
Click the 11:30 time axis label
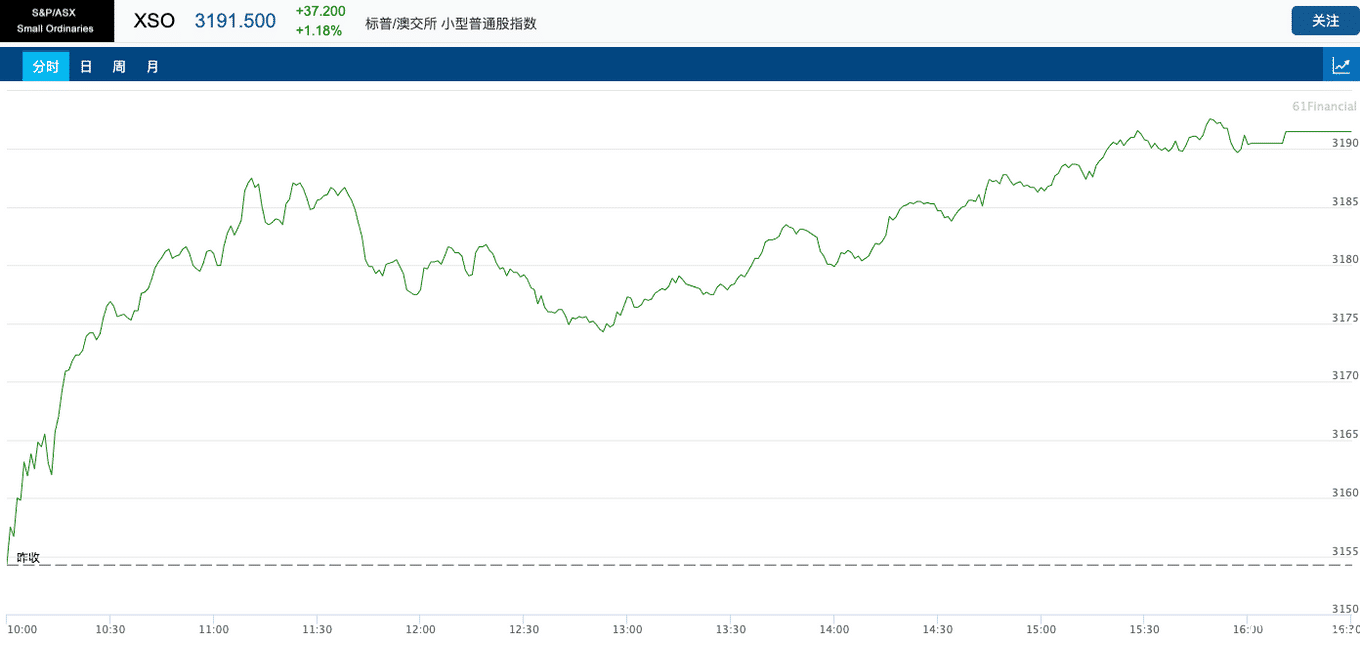pos(317,629)
